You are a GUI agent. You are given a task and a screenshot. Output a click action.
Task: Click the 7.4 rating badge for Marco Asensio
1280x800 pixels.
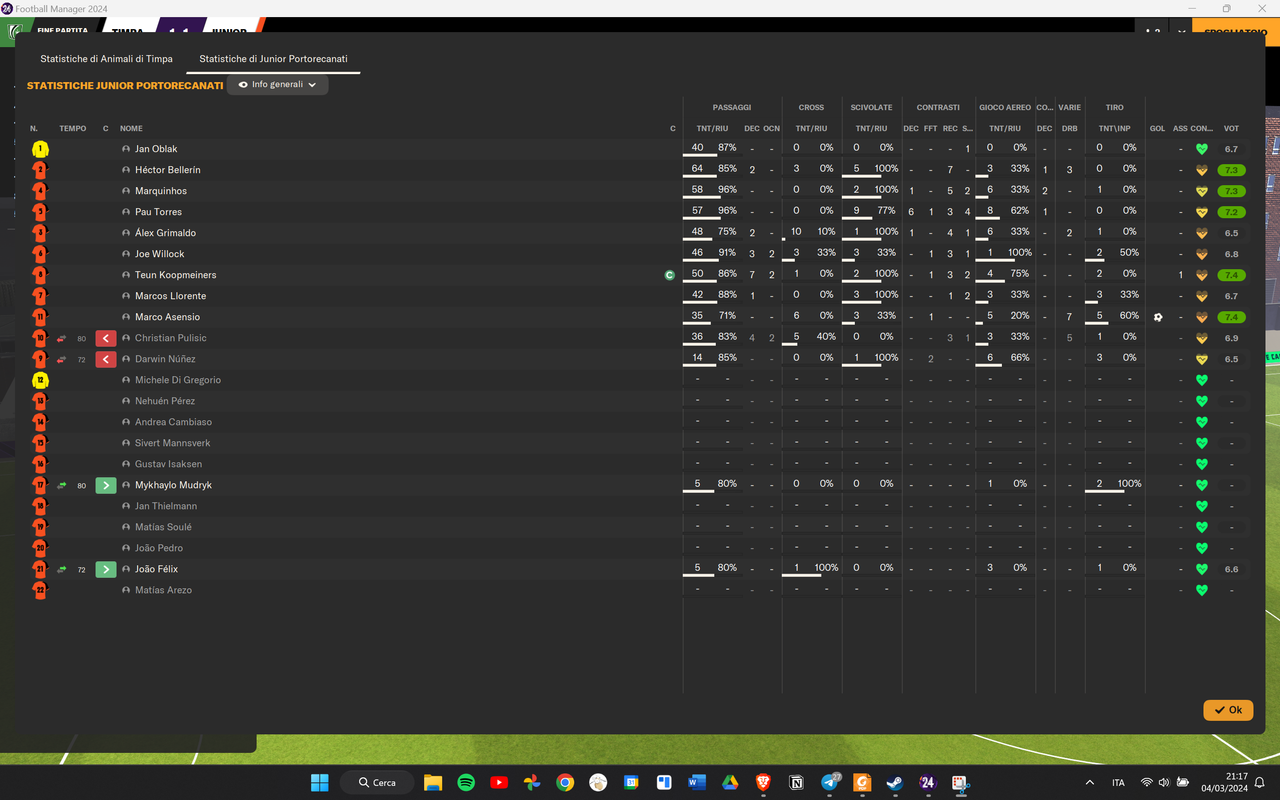pyautogui.click(x=1231, y=317)
